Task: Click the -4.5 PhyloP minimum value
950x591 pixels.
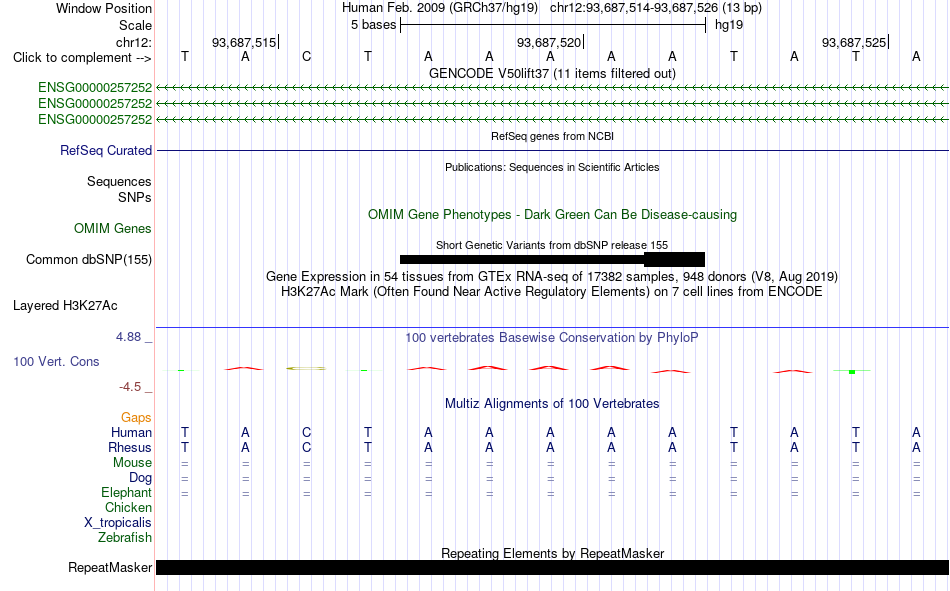Action: click(130, 387)
